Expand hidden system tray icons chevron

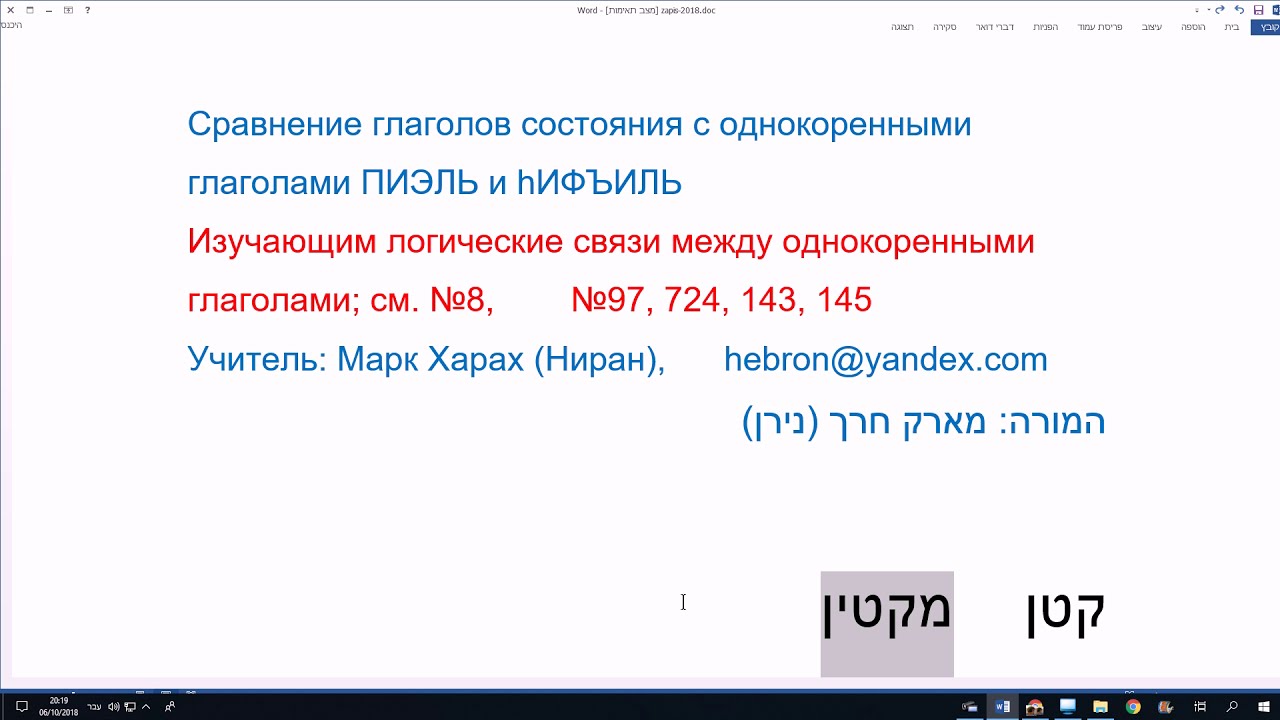(146, 707)
